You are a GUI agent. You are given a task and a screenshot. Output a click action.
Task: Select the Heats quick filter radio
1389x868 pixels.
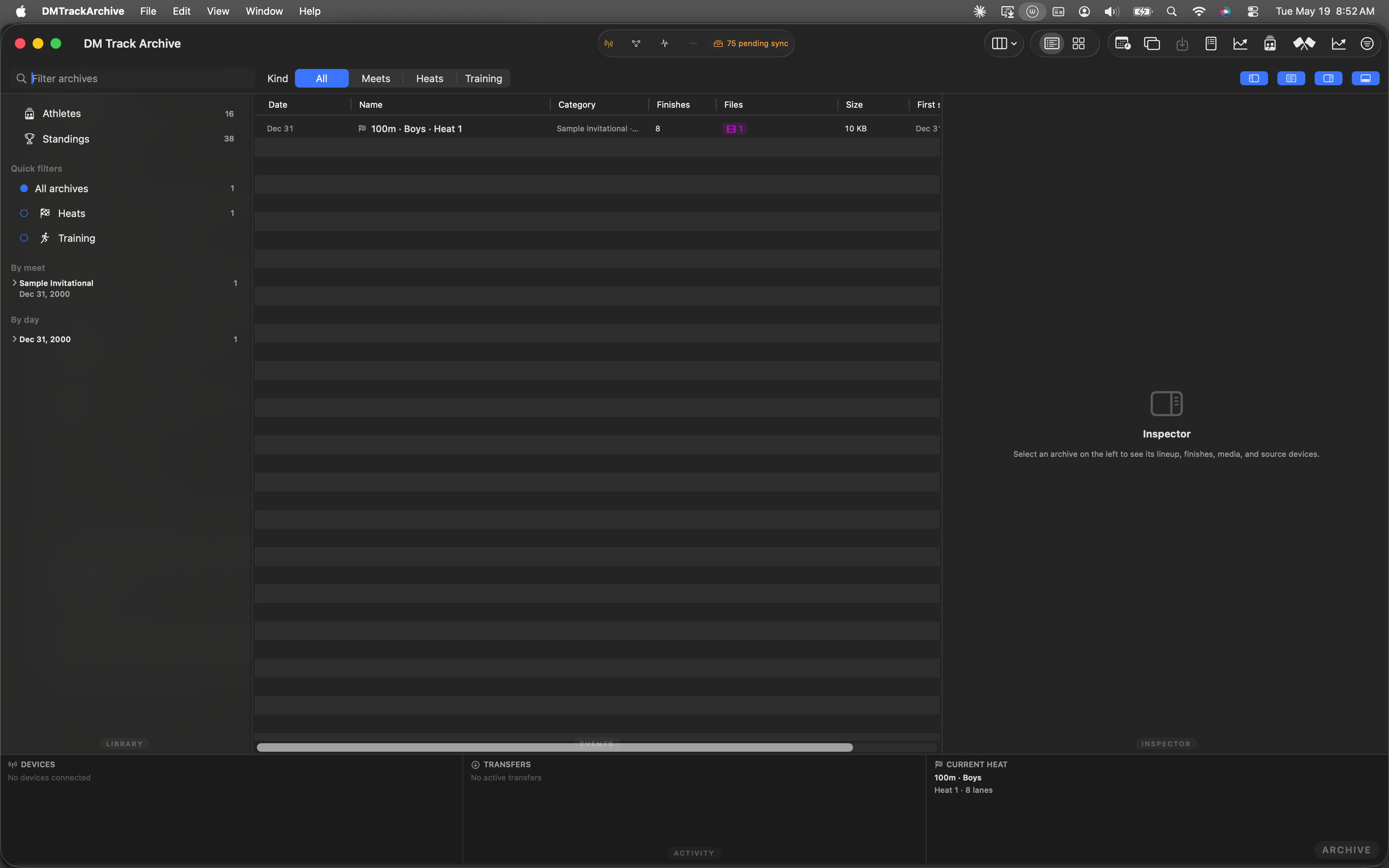point(24,213)
